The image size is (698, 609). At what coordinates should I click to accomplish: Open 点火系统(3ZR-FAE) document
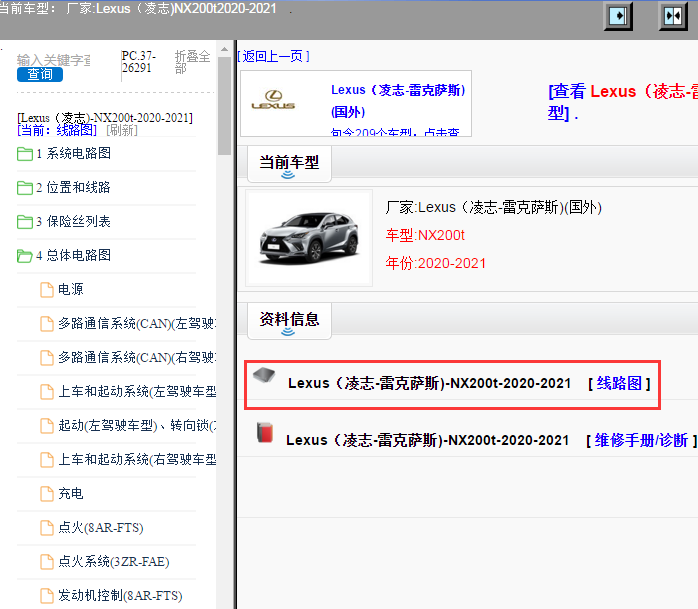tap(114, 561)
